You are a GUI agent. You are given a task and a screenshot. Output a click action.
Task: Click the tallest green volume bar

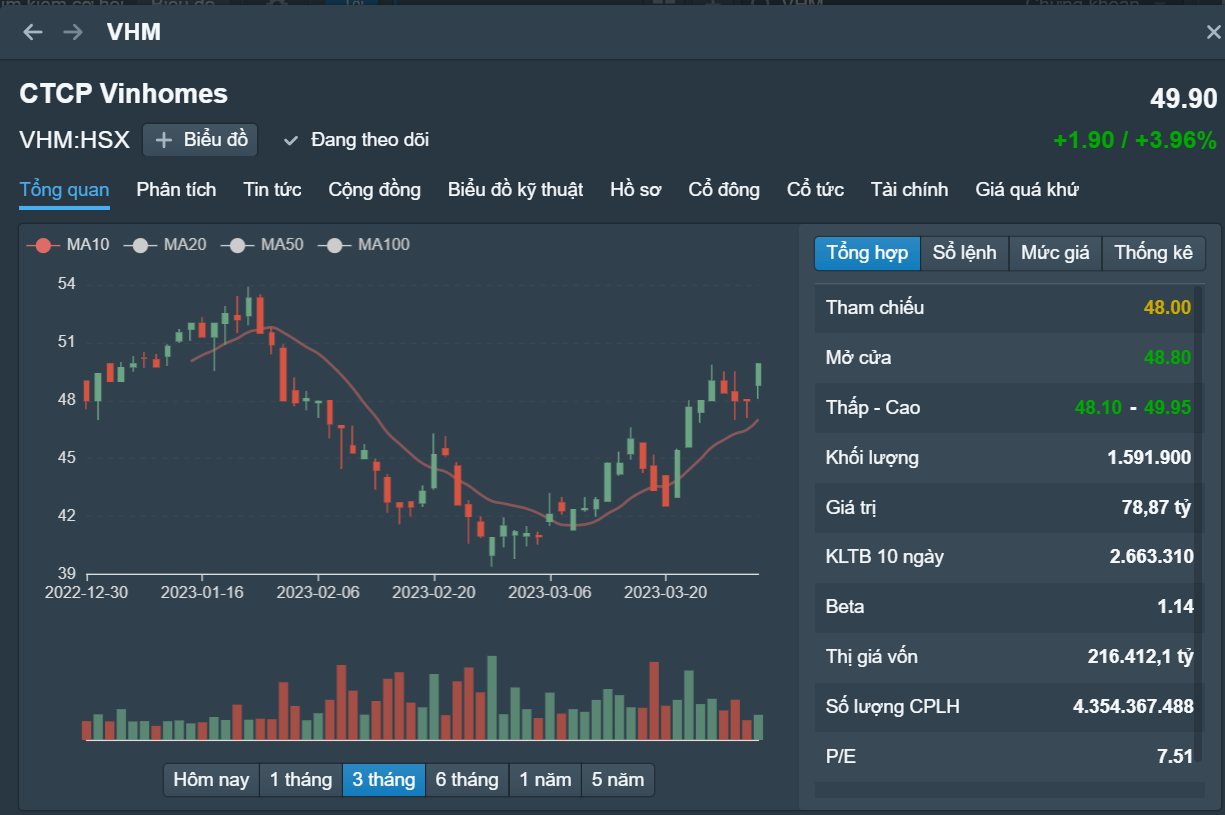click(491, 698)
